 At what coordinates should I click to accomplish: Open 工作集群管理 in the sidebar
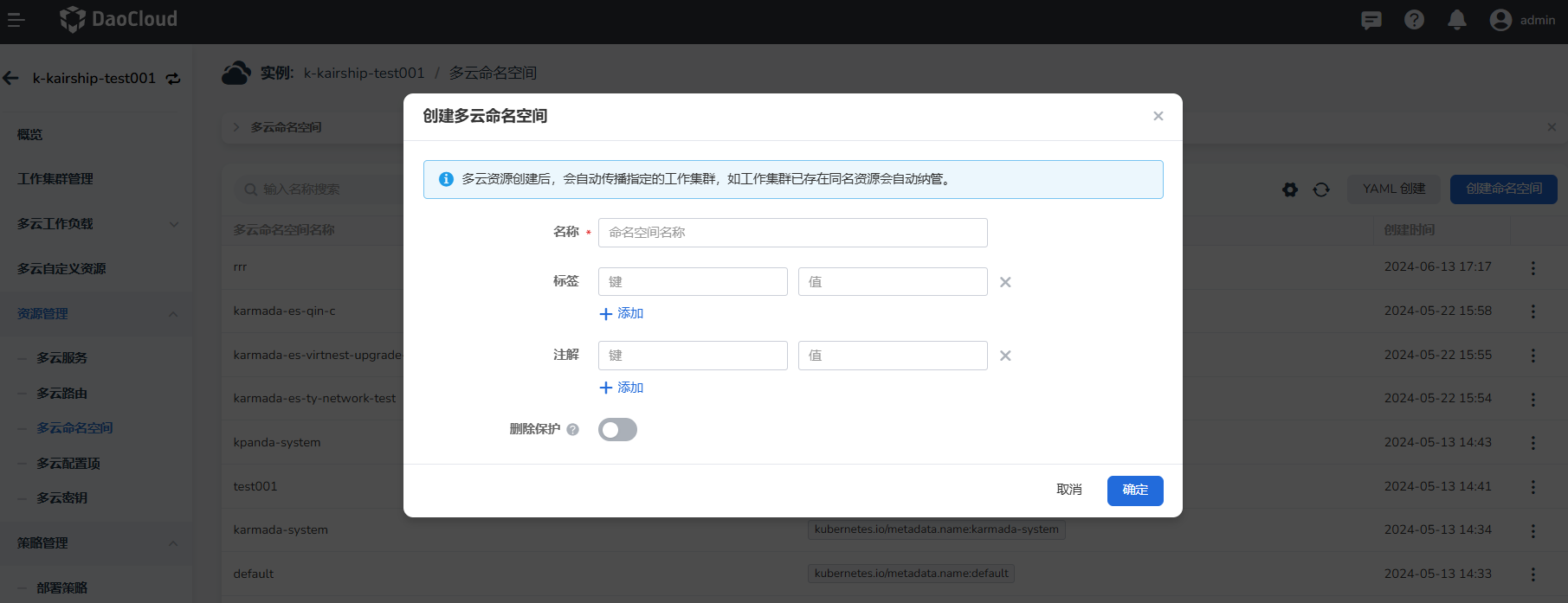pos(55,179)
